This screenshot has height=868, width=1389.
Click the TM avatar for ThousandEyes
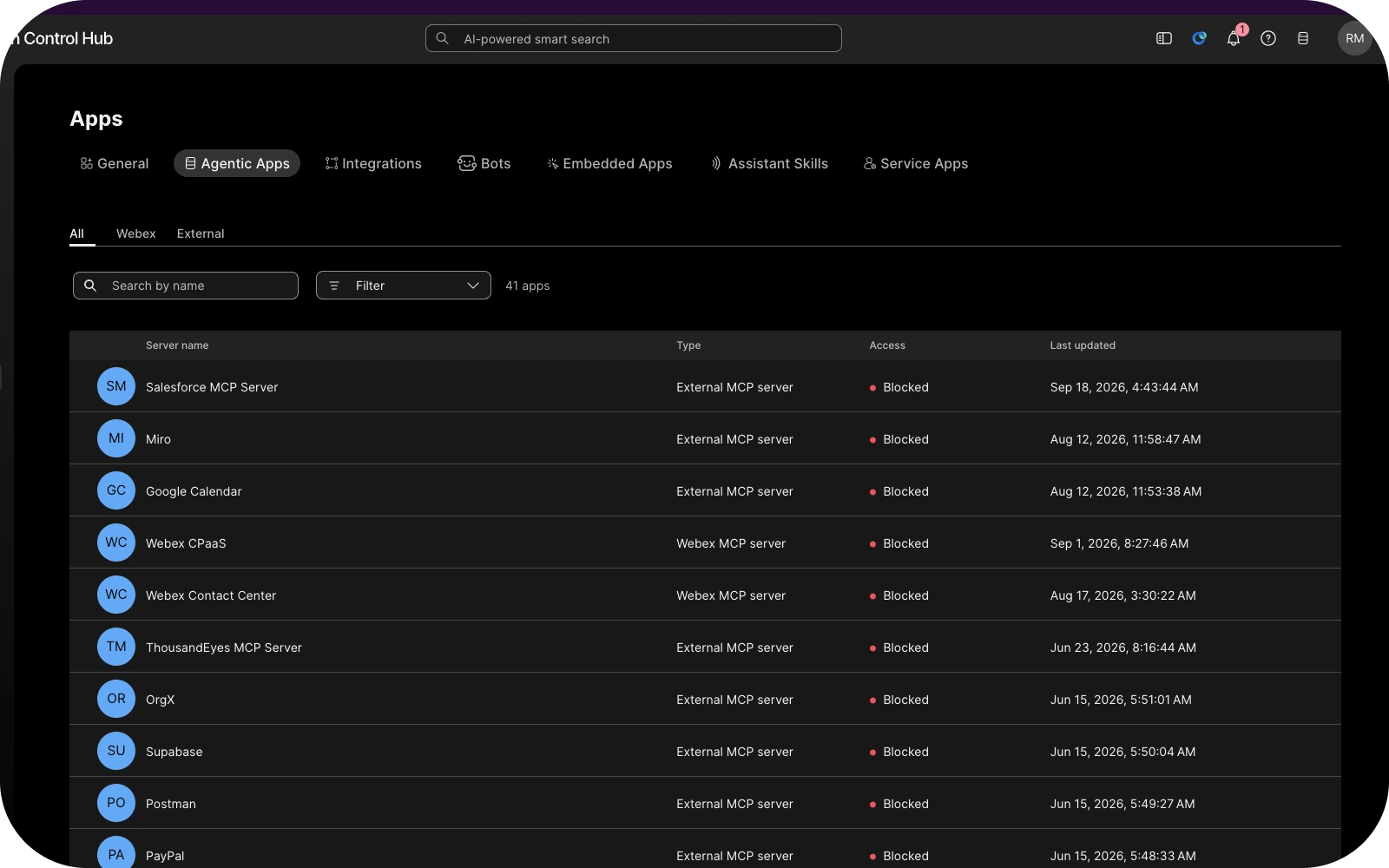click(116, 647)
